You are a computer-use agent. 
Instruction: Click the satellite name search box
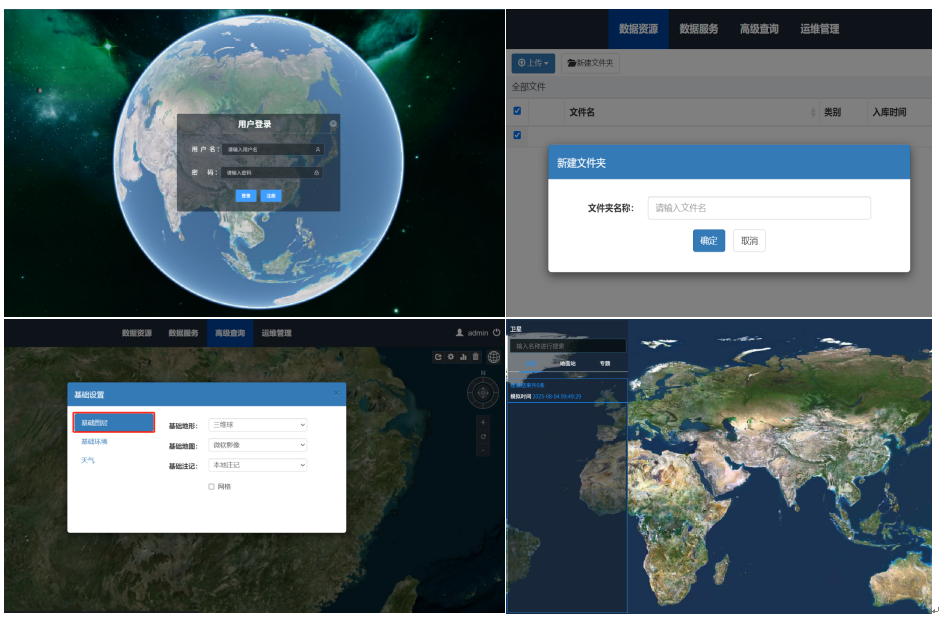(x=567, y=346)
